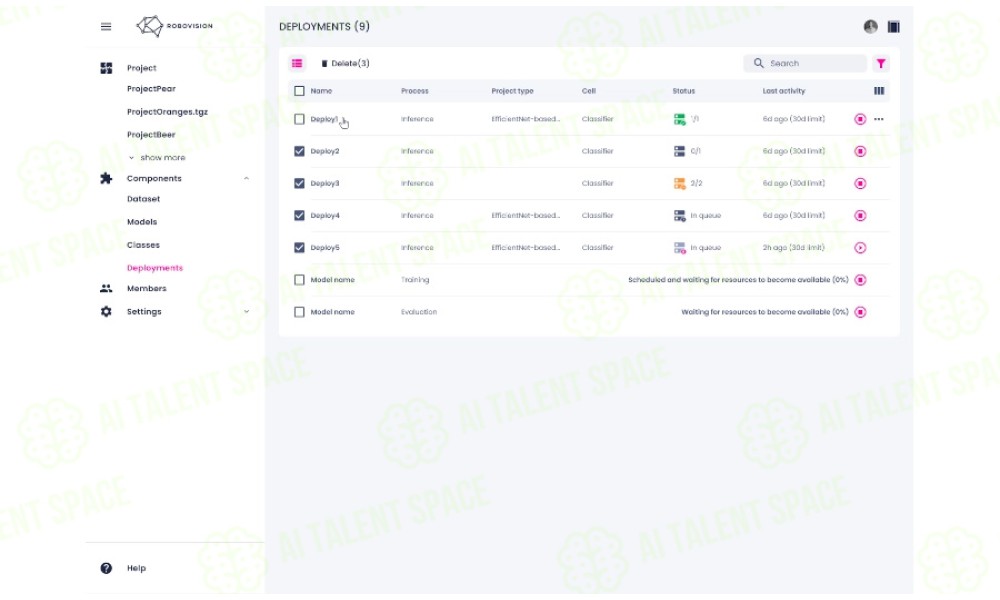This screenshot has width=1000, height=600.
Task: Click Deploy4 in queue status icon
Action: click(x=679, y=216)
